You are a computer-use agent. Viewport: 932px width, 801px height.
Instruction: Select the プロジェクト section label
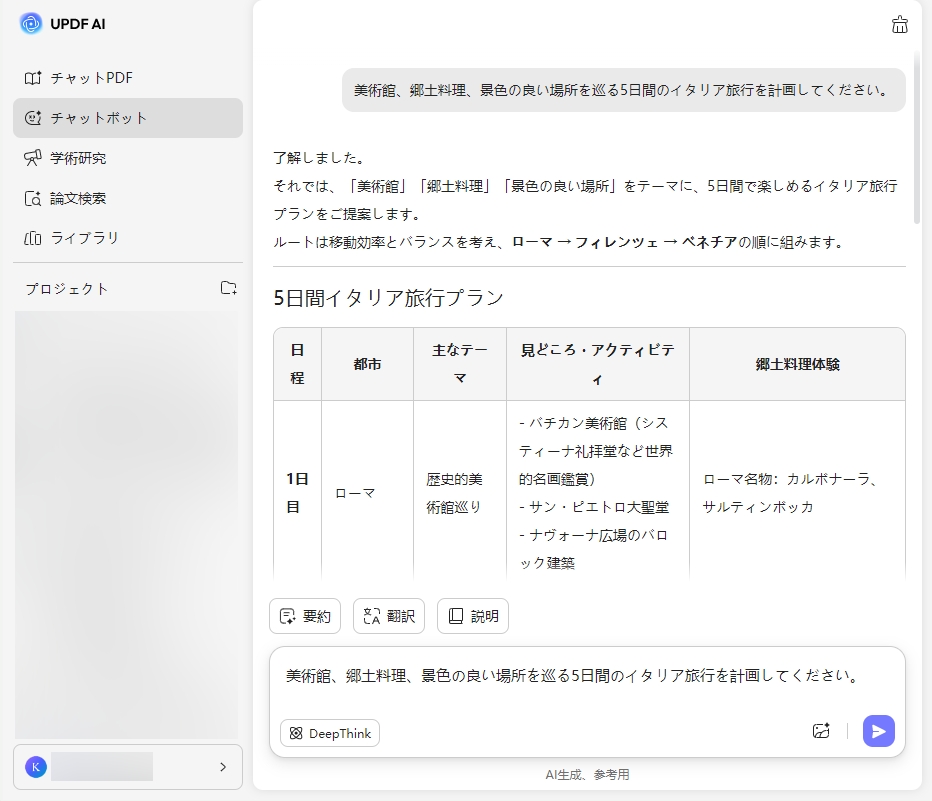pos(66,288)
